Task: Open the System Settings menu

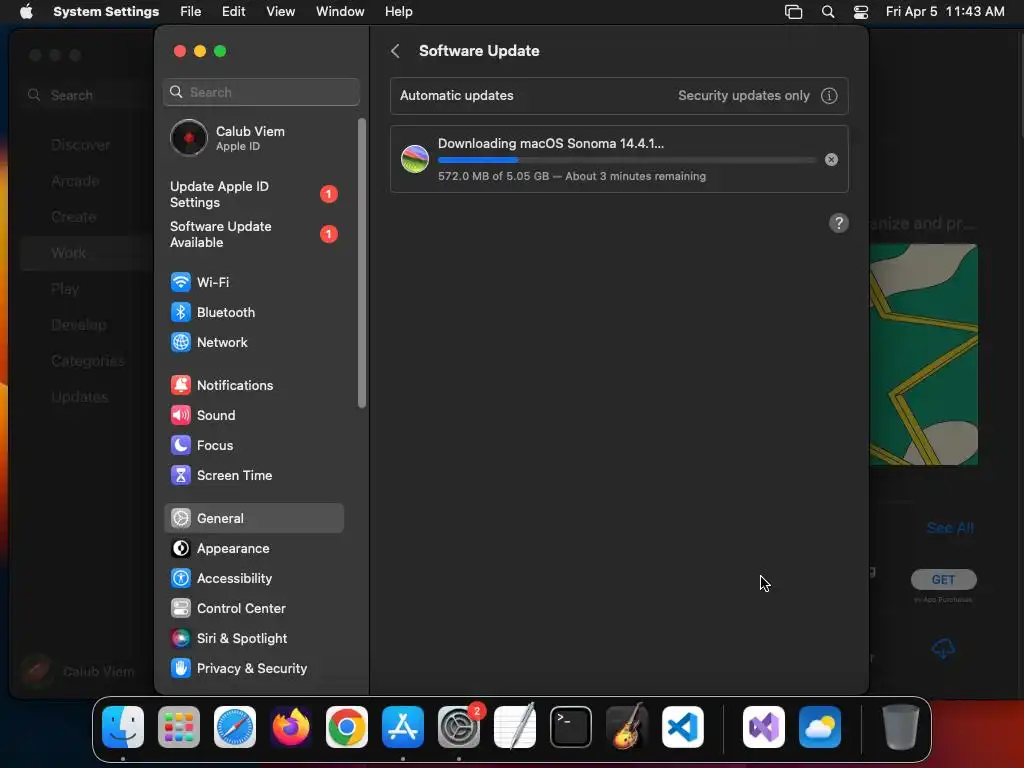Action: pyautogui.click(x=106, y=12)
